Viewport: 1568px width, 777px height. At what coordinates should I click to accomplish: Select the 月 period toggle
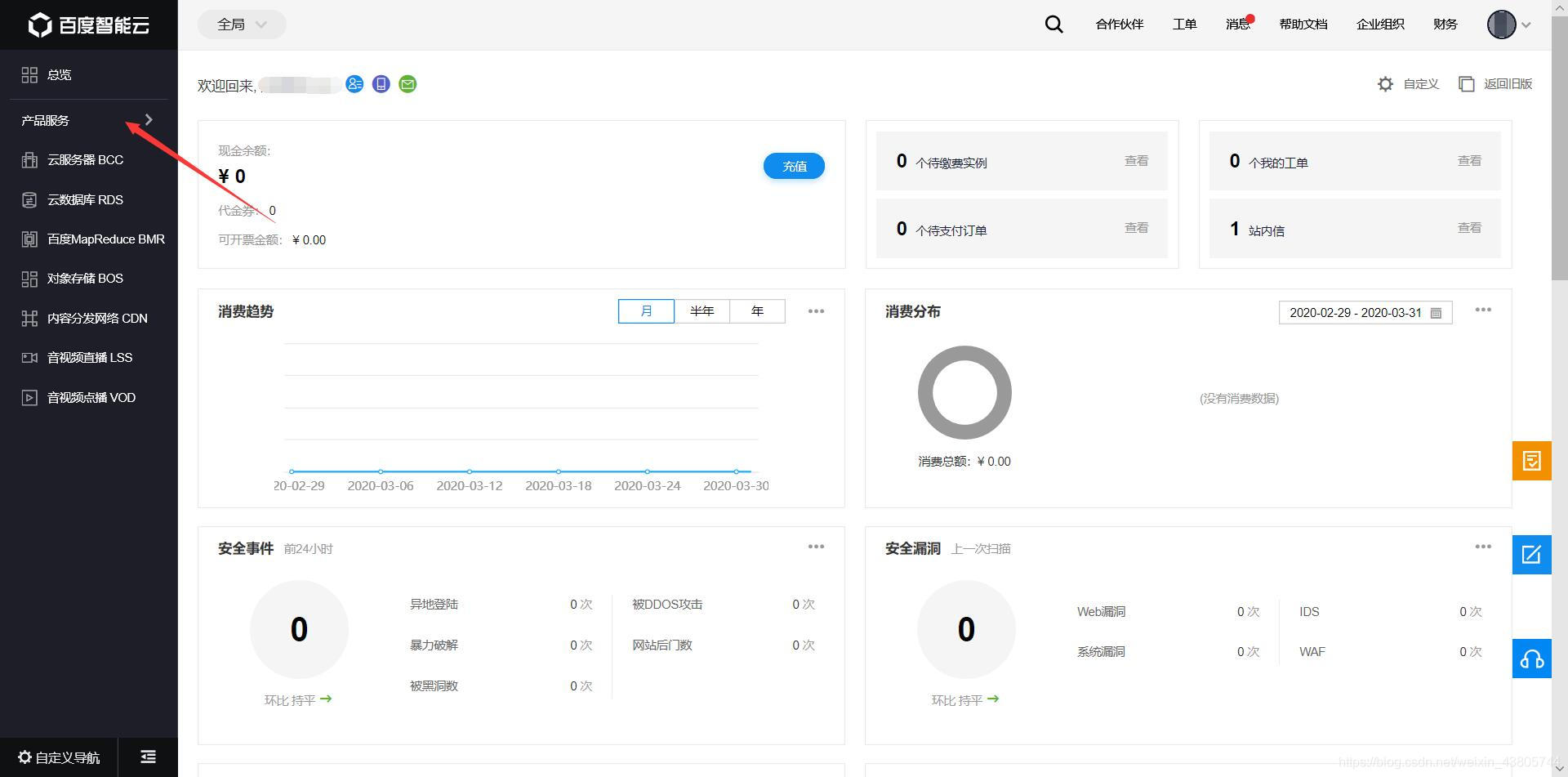click(646, 311)
